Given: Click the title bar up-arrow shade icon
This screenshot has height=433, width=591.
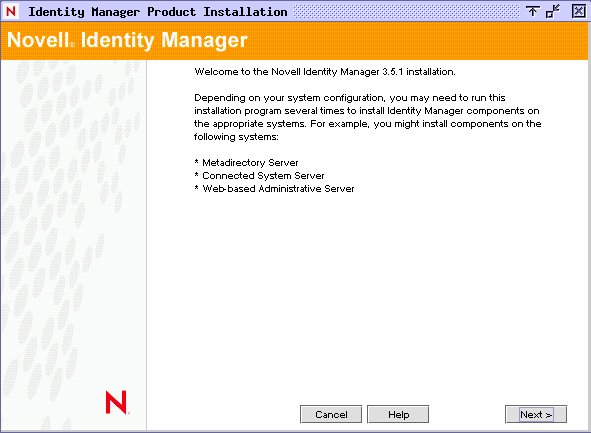Looking at the screenshot, I should 532,11.
